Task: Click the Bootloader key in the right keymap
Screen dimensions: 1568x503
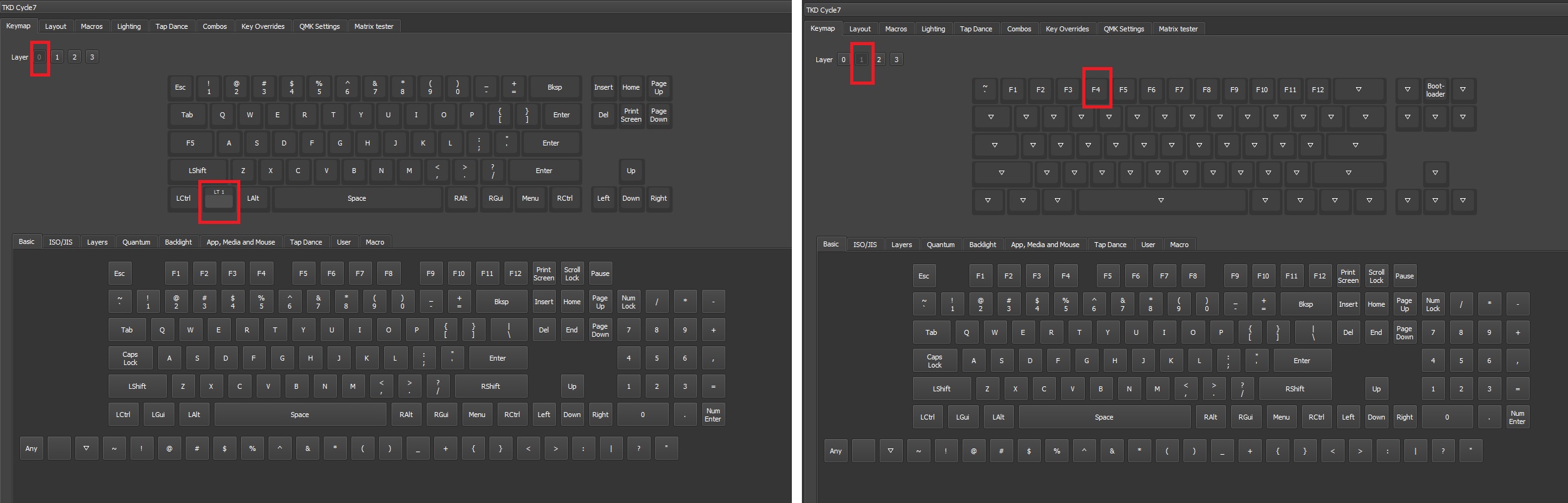Action: click(1436, 90)
